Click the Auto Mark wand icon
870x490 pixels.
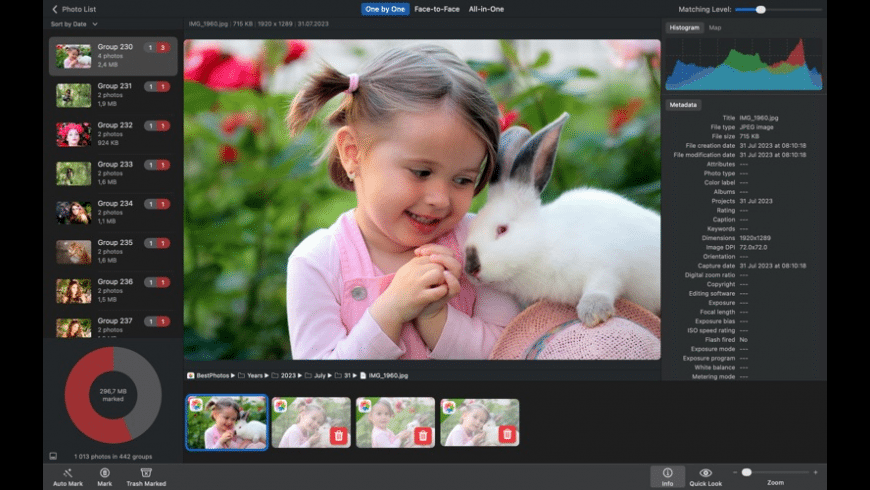pyautogui.click(x=67, y=472)
